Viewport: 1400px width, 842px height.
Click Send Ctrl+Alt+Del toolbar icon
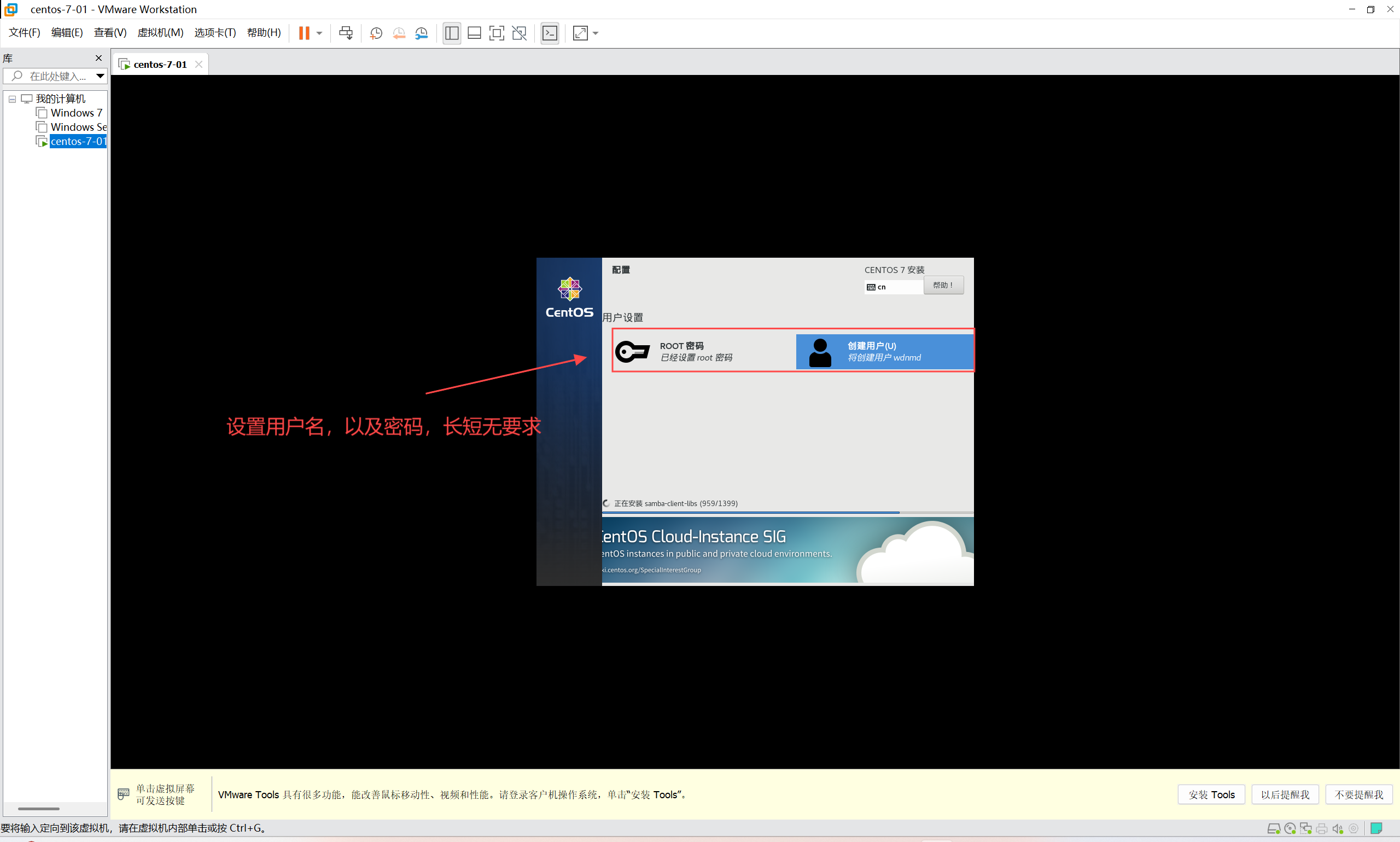[346, 33]
